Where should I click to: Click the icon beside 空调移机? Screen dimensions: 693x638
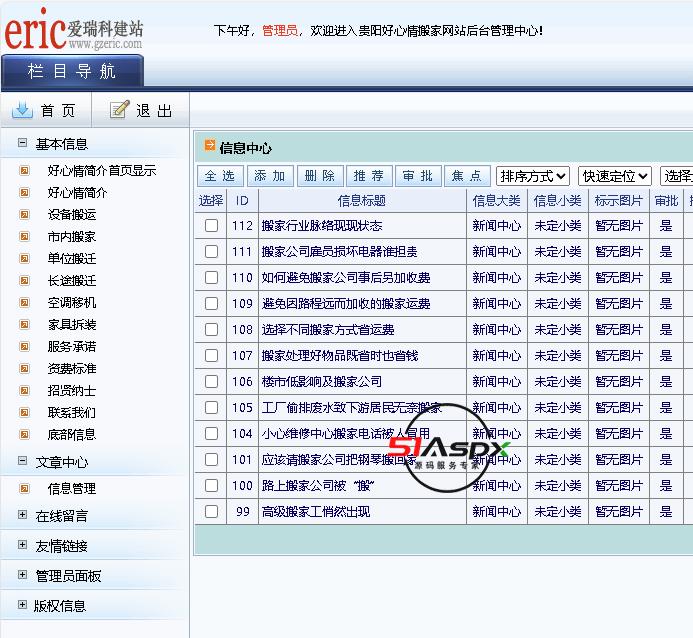click(x=25, y=302)
